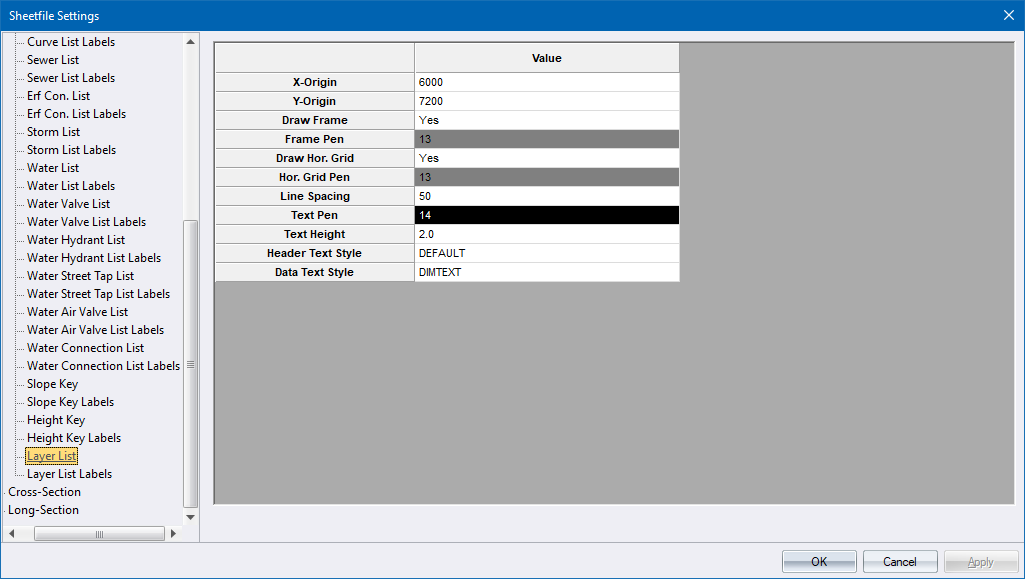The image size is (1025, 579).
Task: Click the black Text Pen color cell
Action: 546,215
